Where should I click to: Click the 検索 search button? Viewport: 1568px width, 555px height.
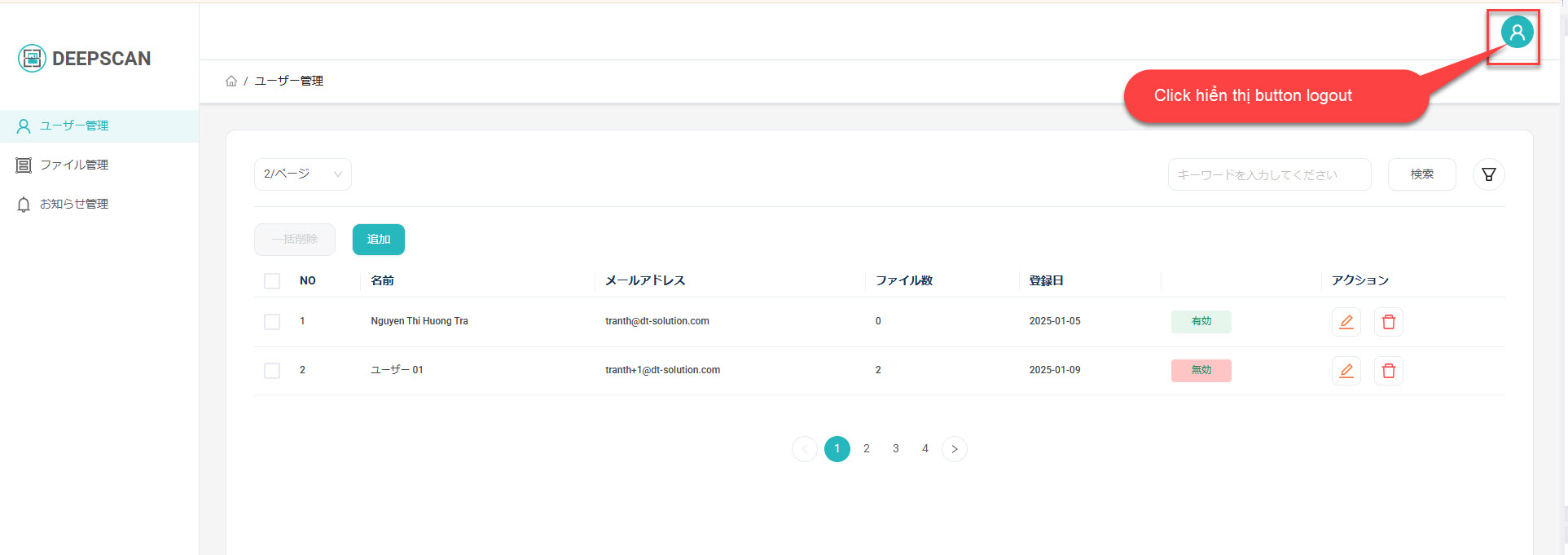pos(1421,174)
